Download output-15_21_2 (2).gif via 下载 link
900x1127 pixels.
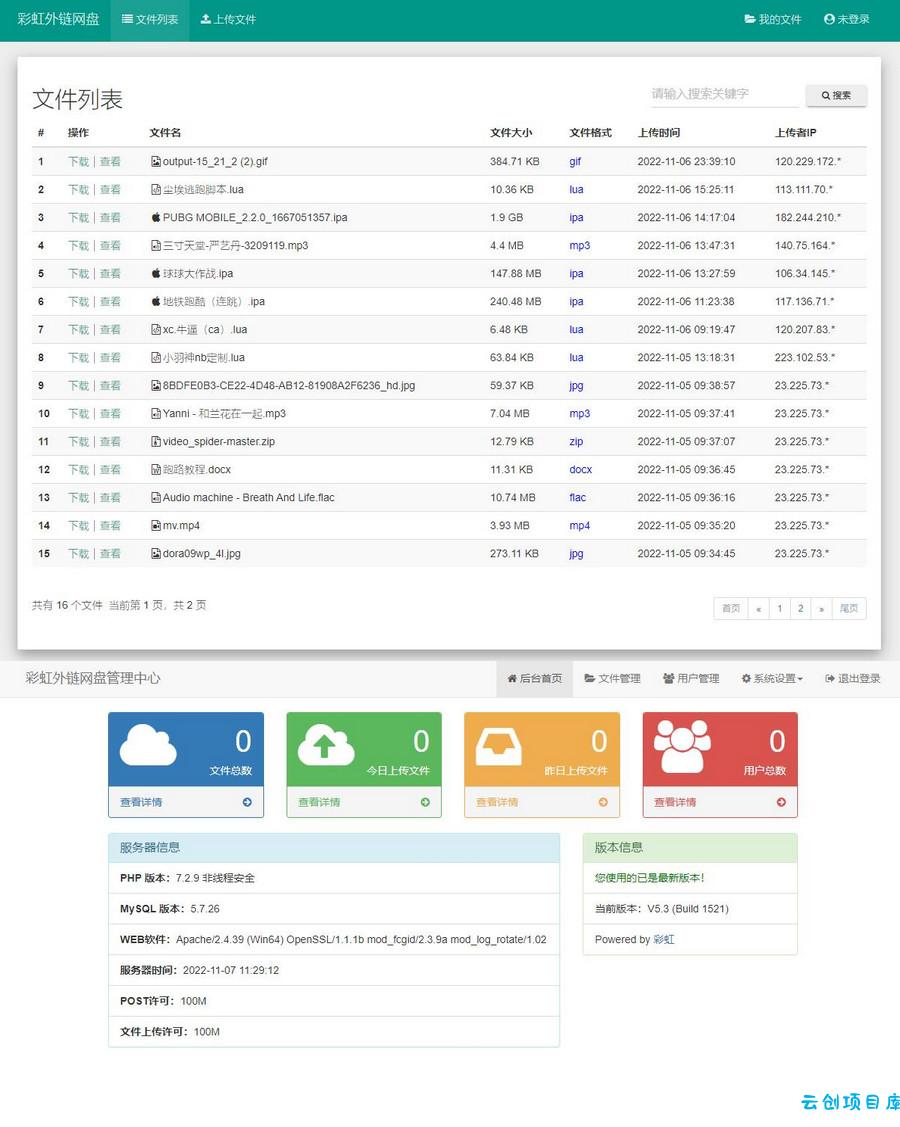[x=78, y=162]
